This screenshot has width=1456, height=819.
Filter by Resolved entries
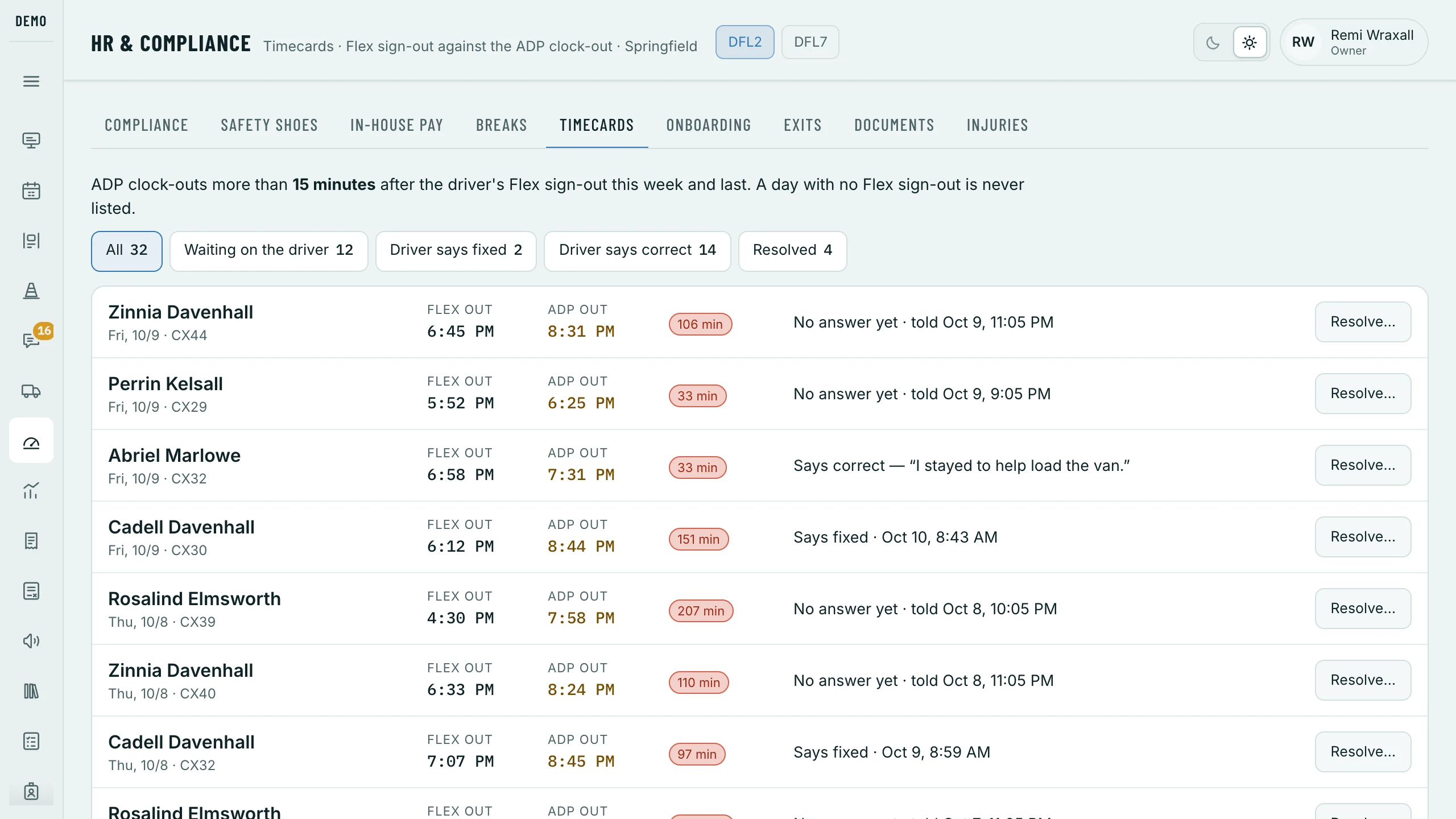click(792, 251)
